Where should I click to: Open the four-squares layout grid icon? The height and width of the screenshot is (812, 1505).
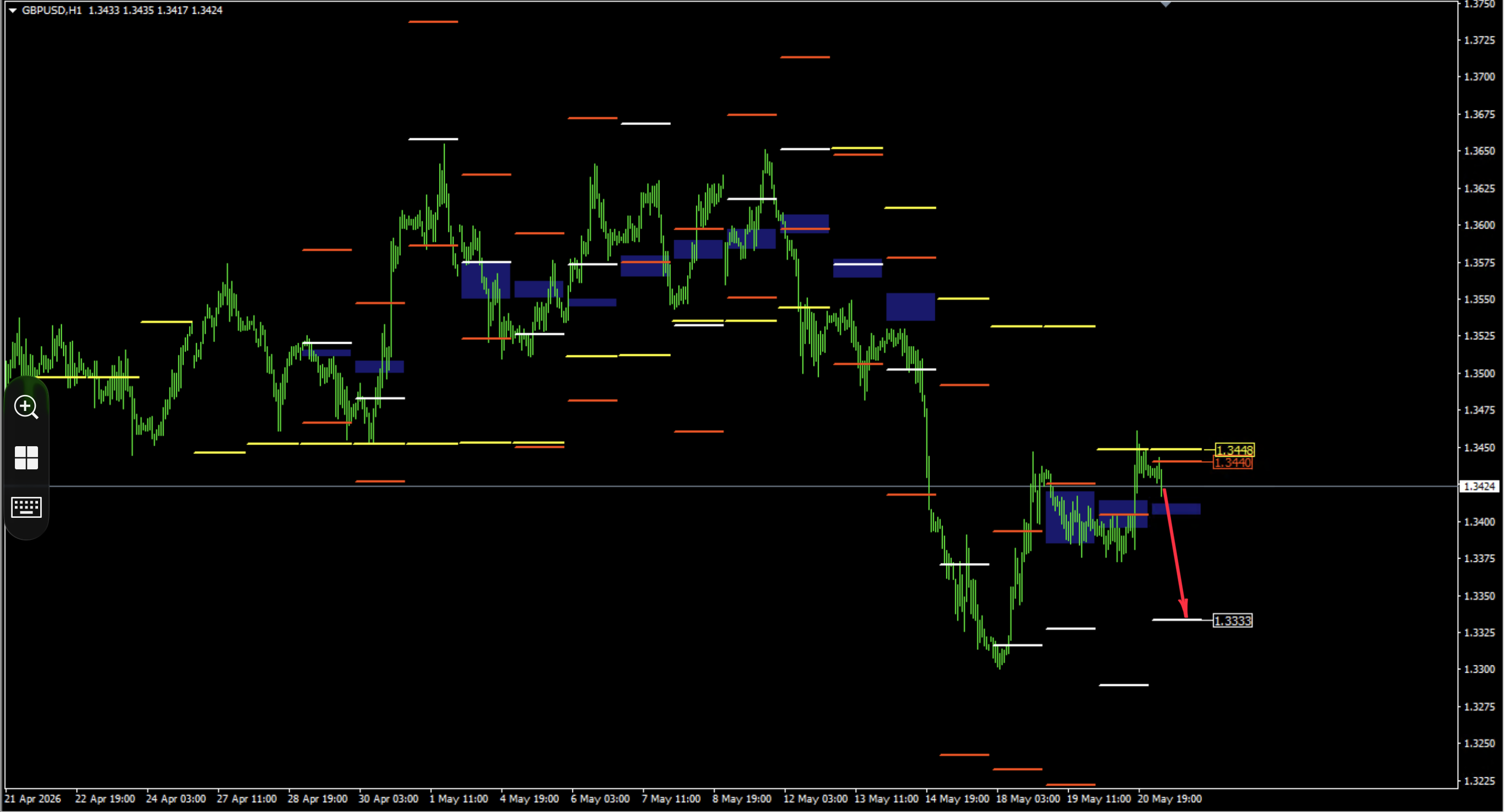26,457
